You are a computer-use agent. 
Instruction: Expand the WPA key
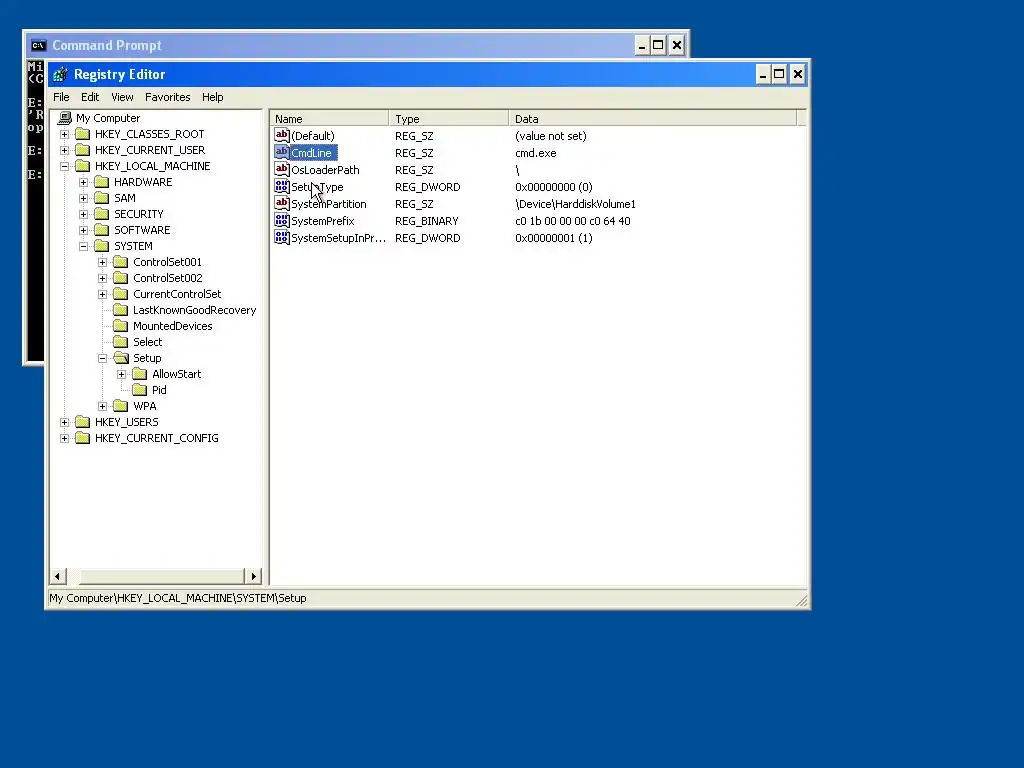tap(102, 406)
